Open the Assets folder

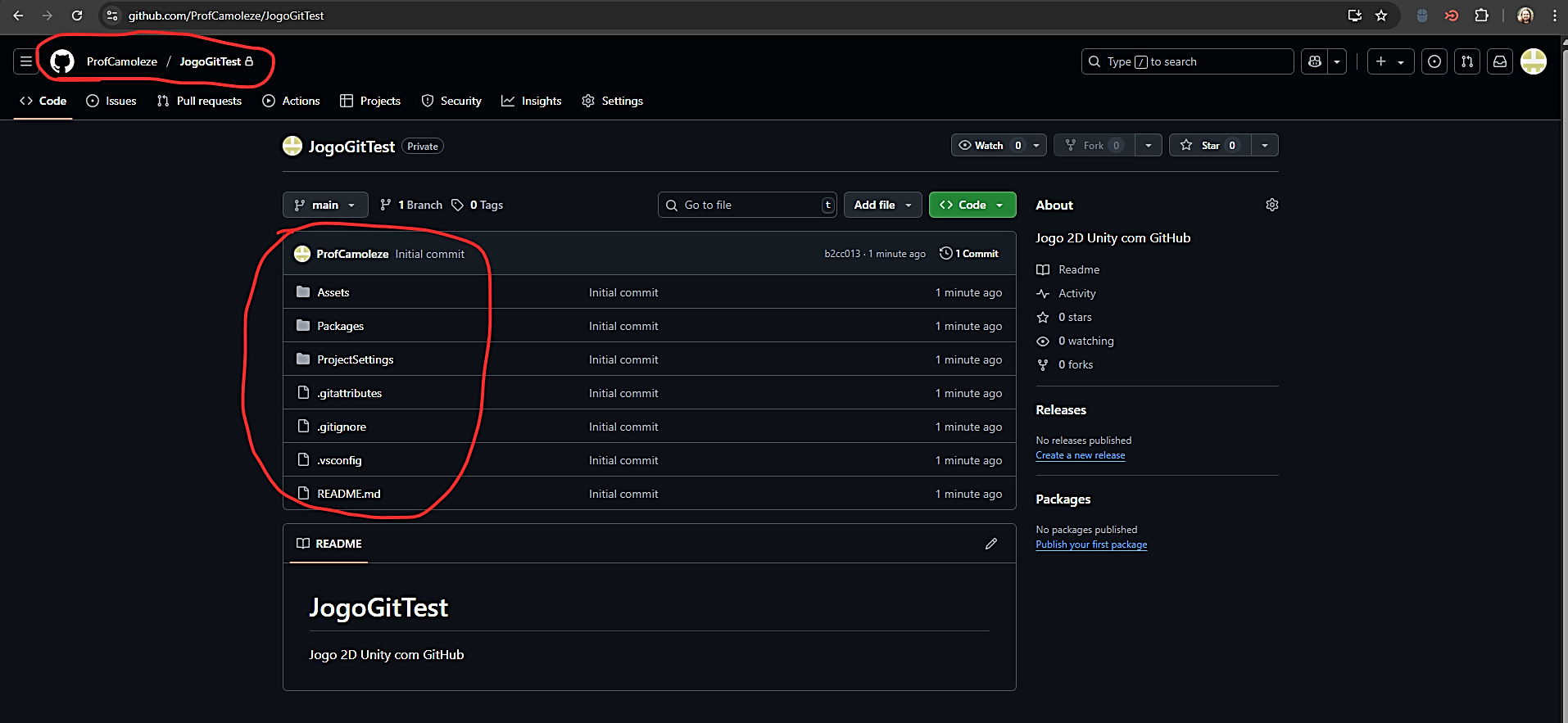coord(333,292)
